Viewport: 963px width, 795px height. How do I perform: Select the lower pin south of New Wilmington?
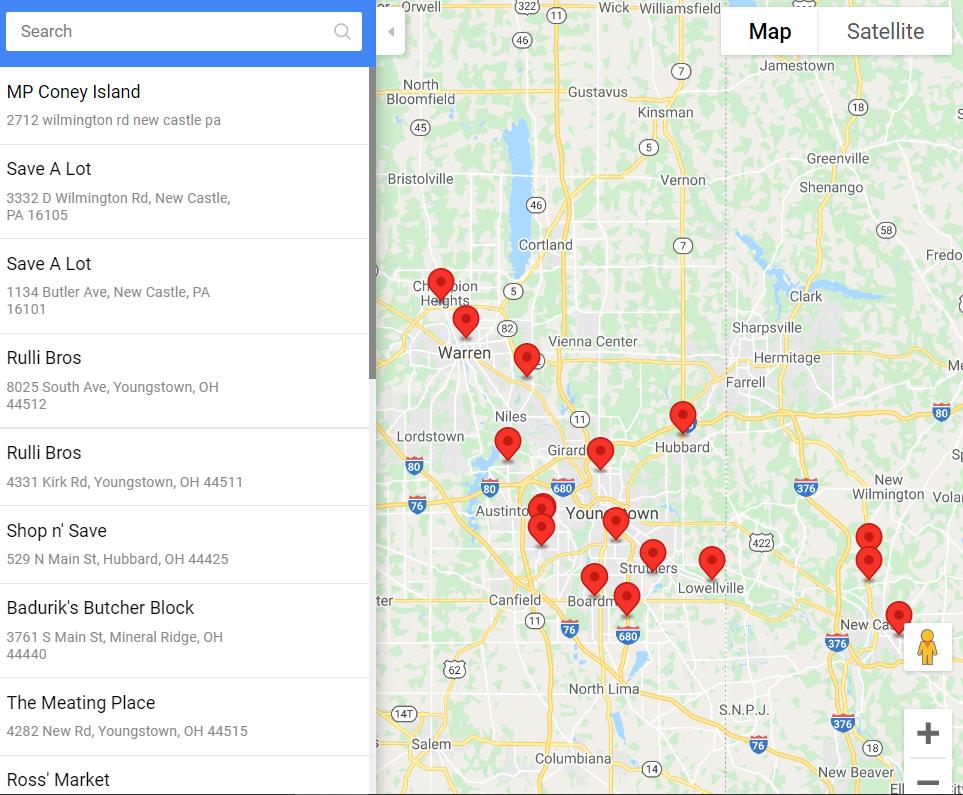pos(869,563)
